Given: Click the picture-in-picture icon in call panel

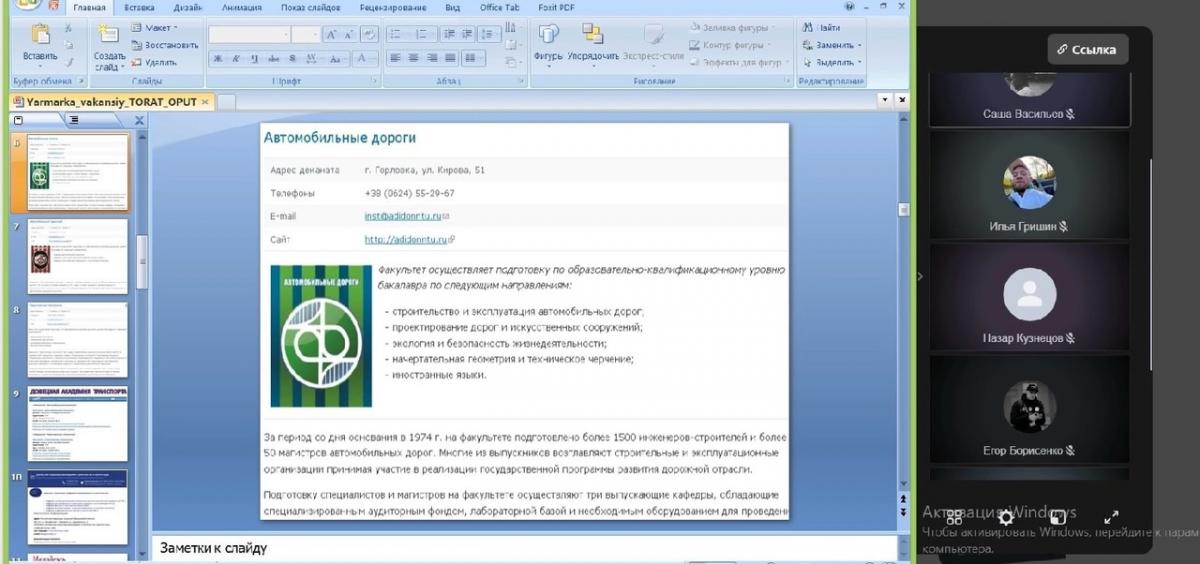Looking at the screenshot, I should (x=1058, y=518).
